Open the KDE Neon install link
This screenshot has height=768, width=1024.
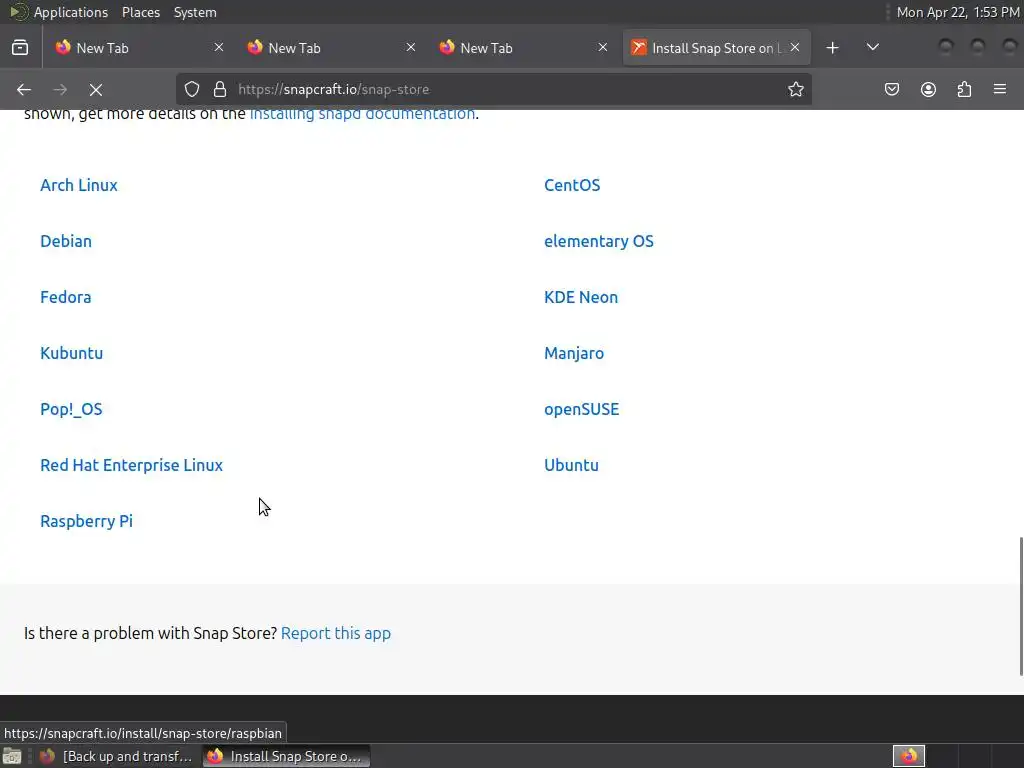click(581, 297)
